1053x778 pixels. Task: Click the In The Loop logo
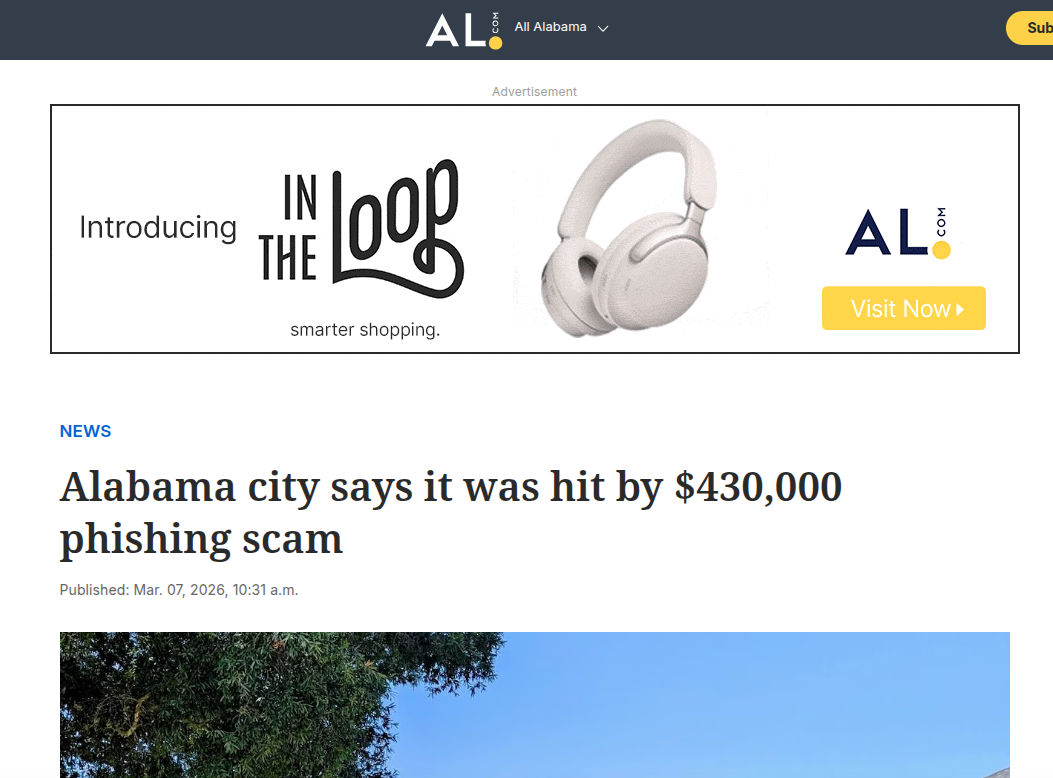[x=361, y=229]
